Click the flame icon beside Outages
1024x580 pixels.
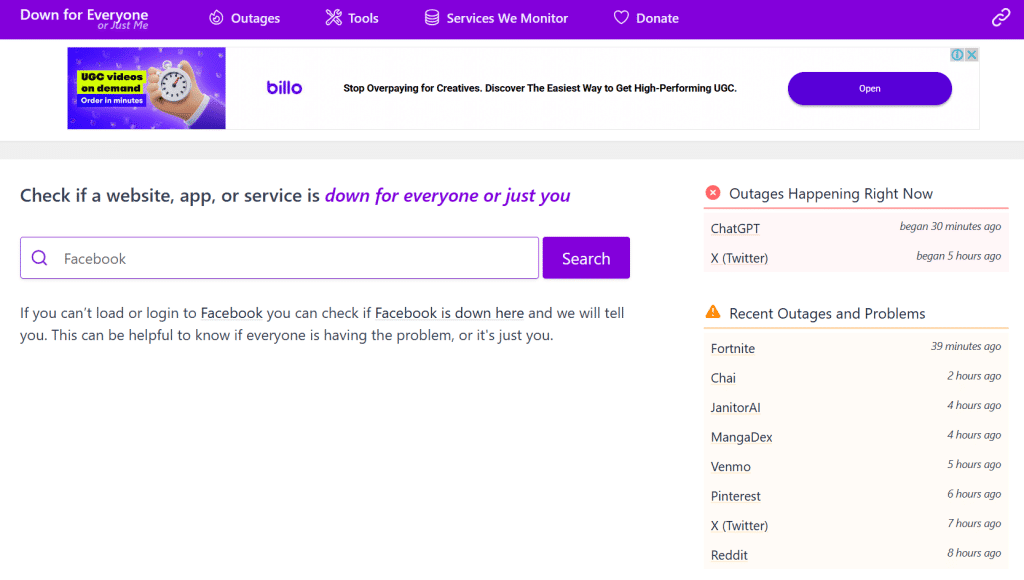point(216,18)
